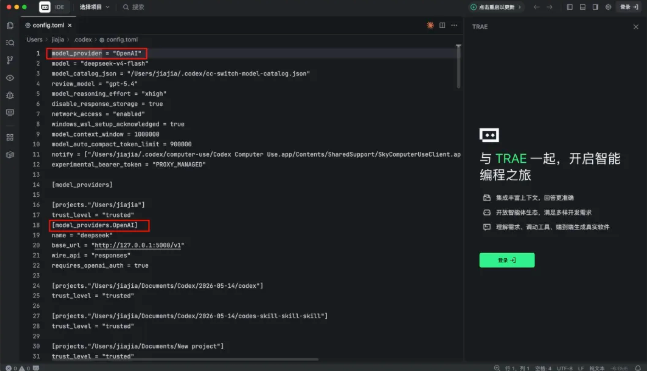647x371 pixels.
Task: Click the cursor position status entry
Action: pyautogui.click(x=517, y=368)
